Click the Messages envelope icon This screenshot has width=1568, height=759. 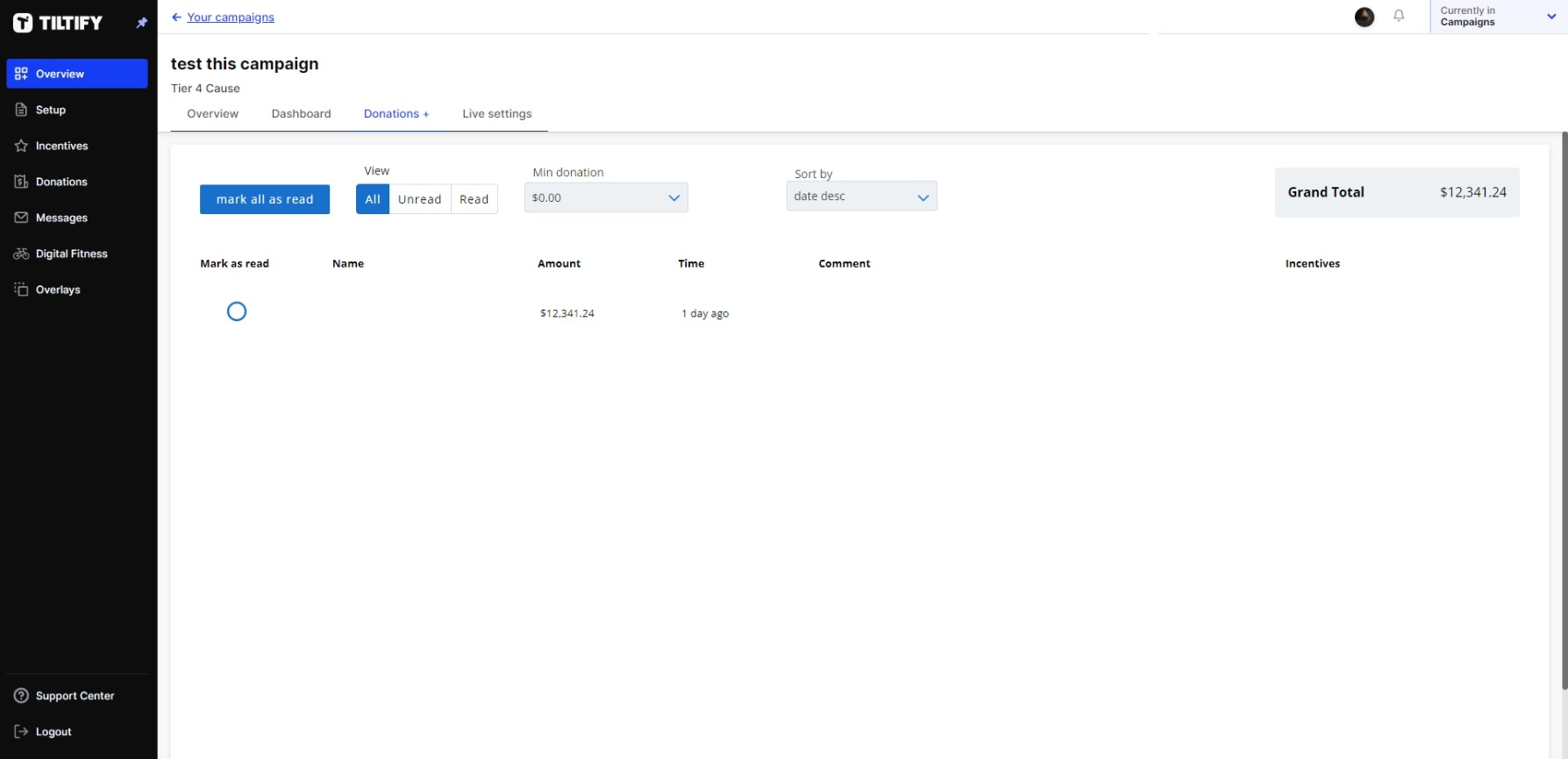pos(21,218)
